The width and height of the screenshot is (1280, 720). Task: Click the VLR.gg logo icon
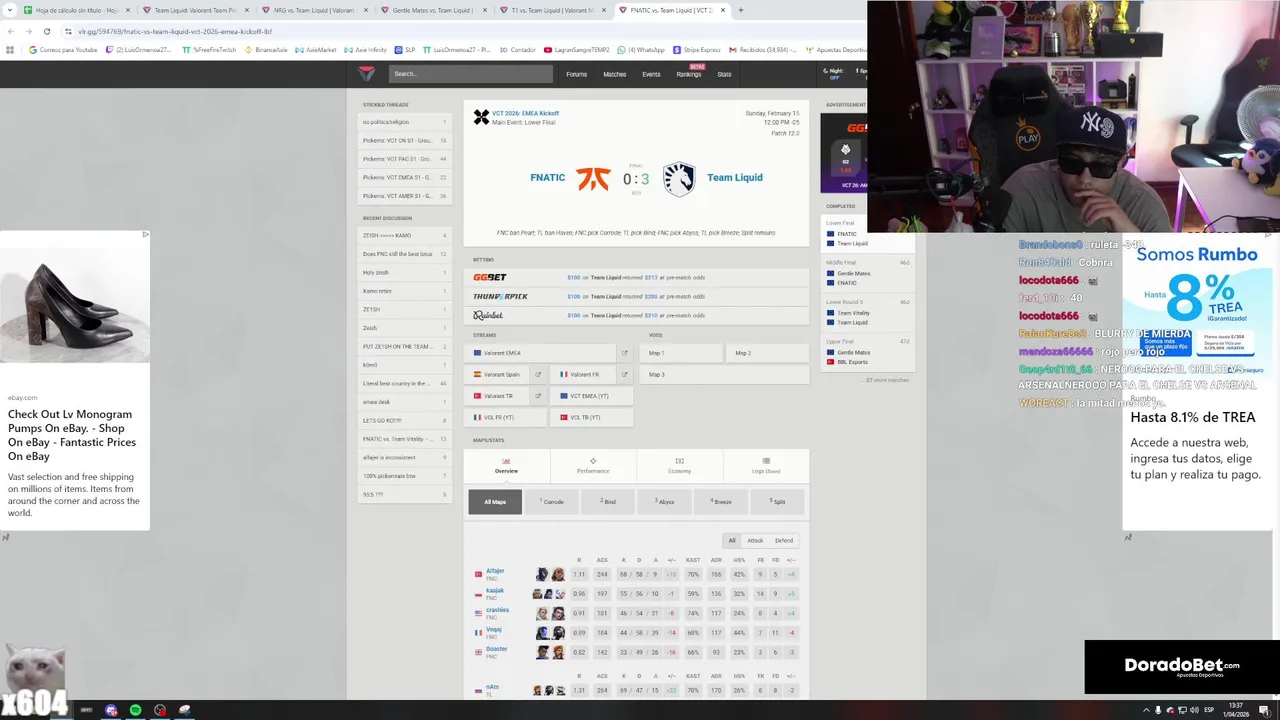click(x=367, y=73)
